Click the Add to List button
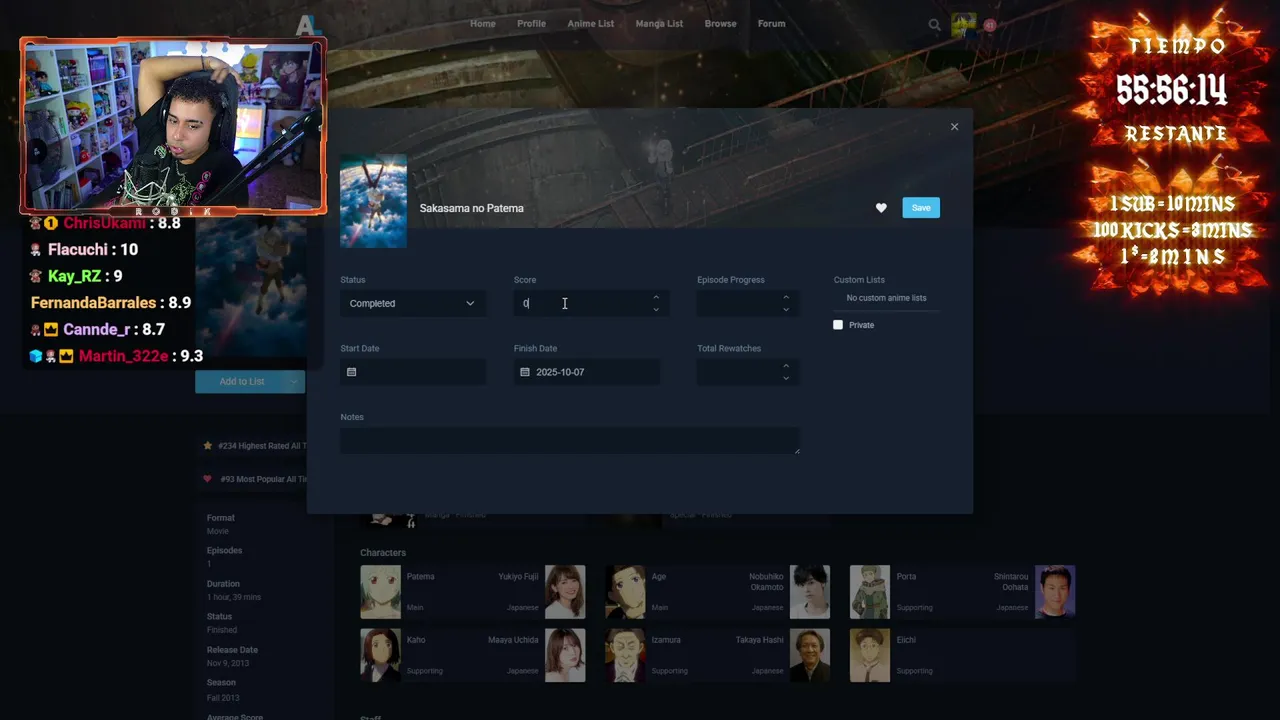This screenshot has width=1280, height=720. [x=241, y=381]
